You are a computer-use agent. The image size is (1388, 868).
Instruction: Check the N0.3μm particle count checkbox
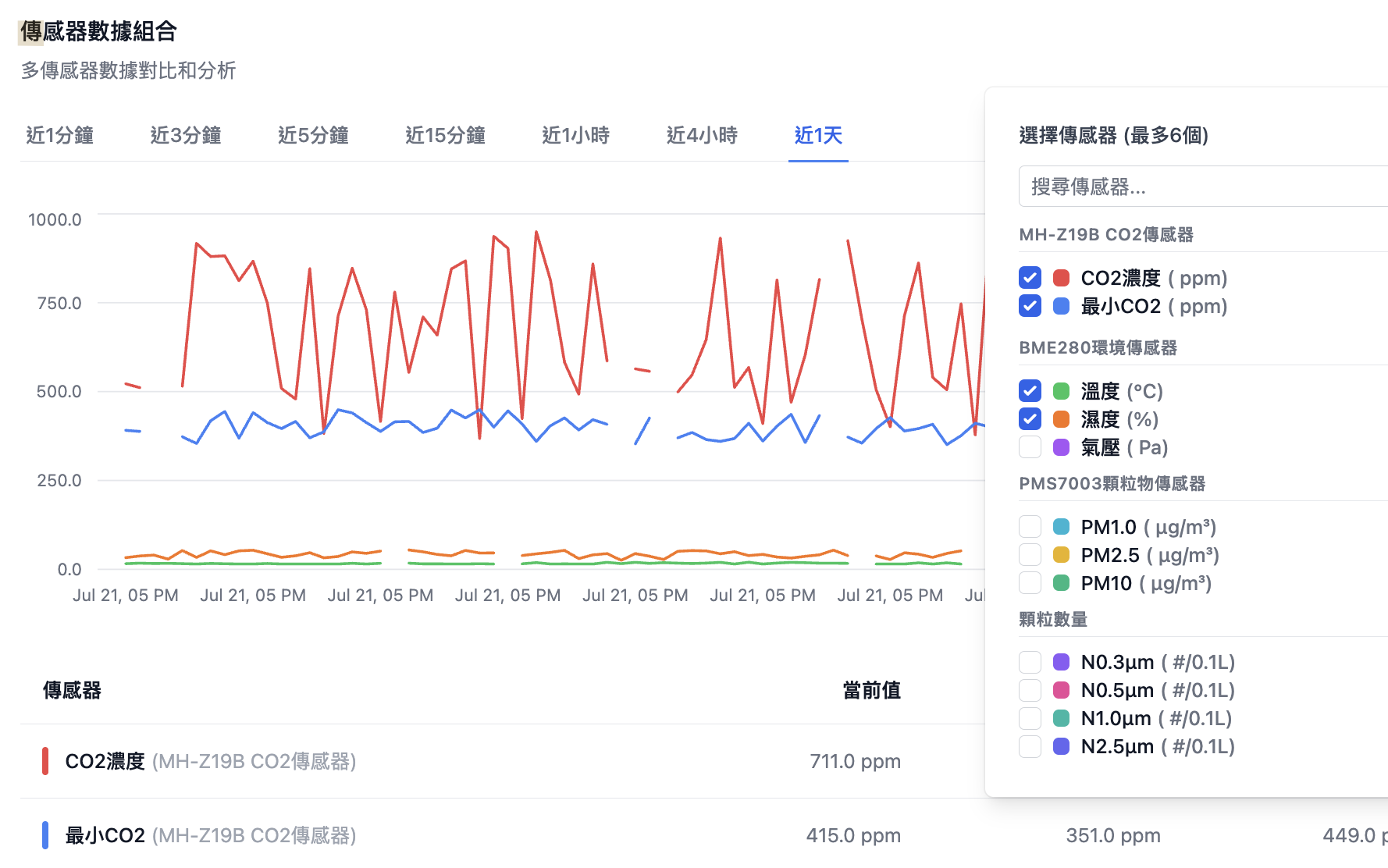(1030, 663)
